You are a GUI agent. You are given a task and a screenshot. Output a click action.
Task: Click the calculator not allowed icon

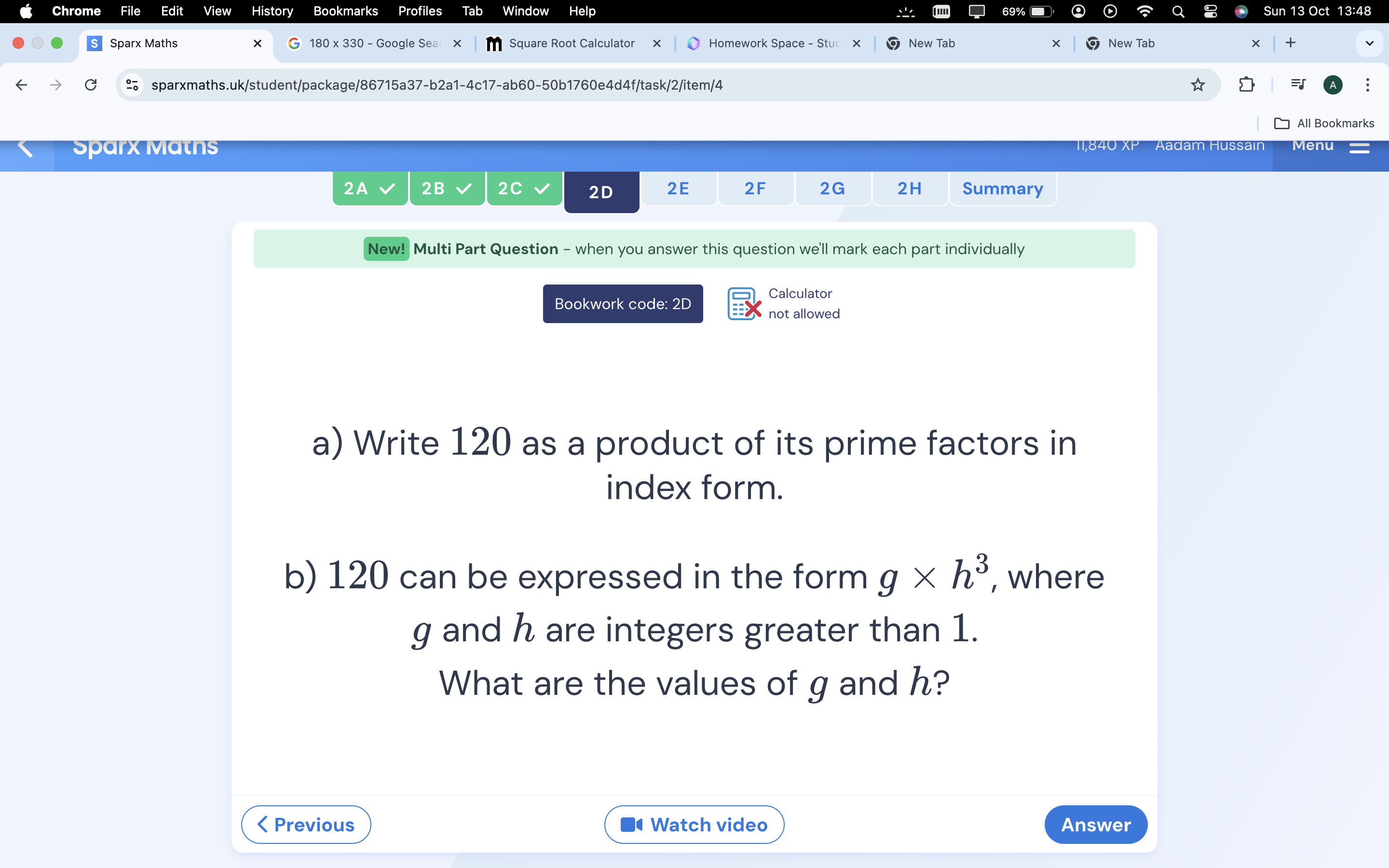click(744, 304)
